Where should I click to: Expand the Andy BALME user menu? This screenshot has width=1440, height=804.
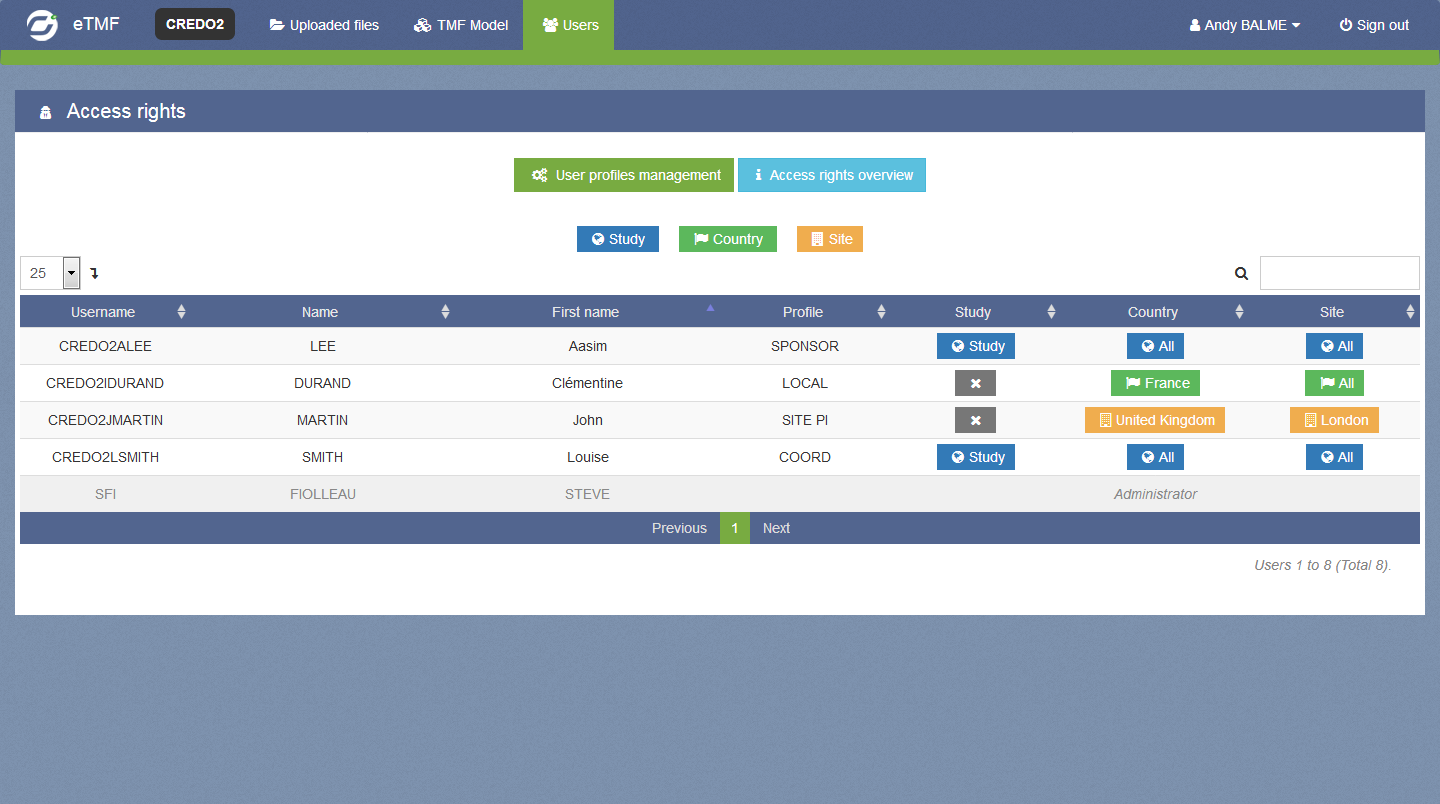point(1244,25)
